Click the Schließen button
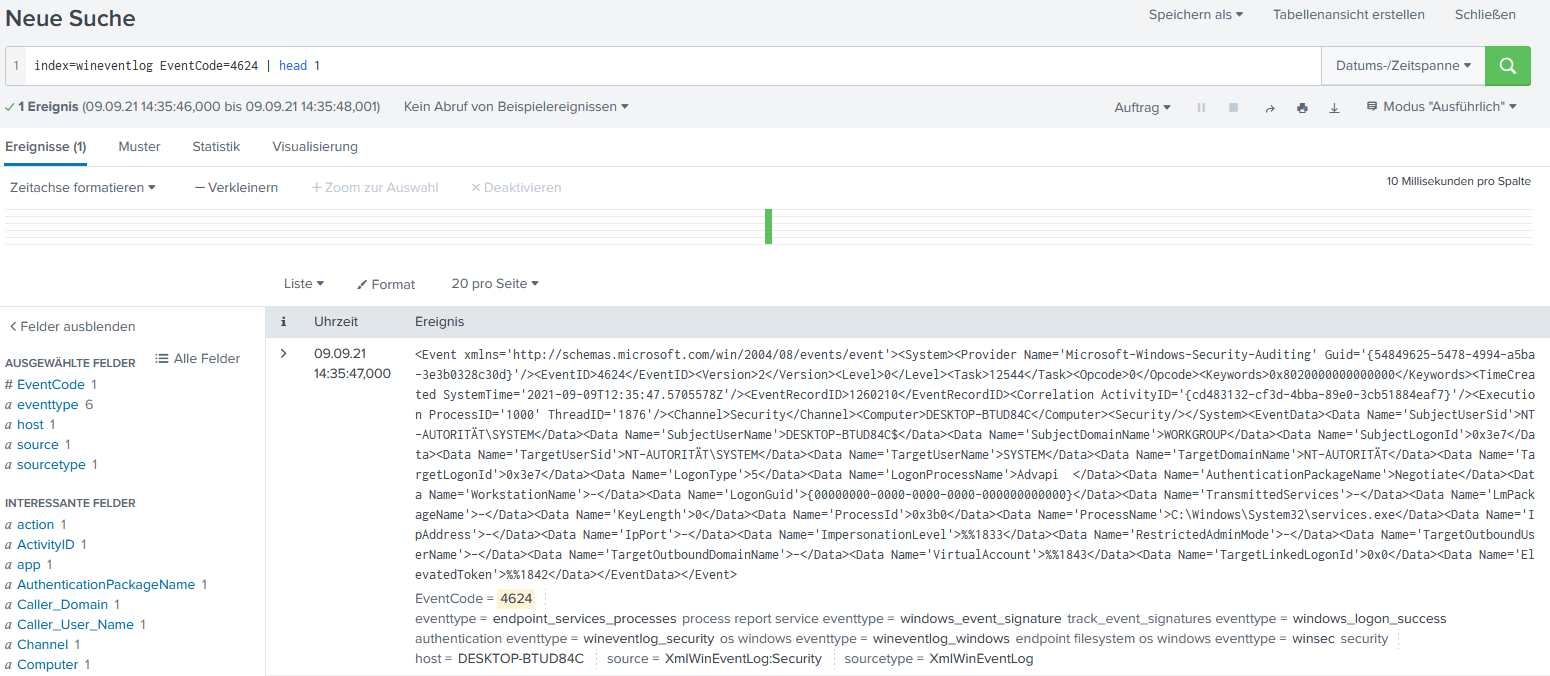Screen dimensions: 1550x676 1485,15
